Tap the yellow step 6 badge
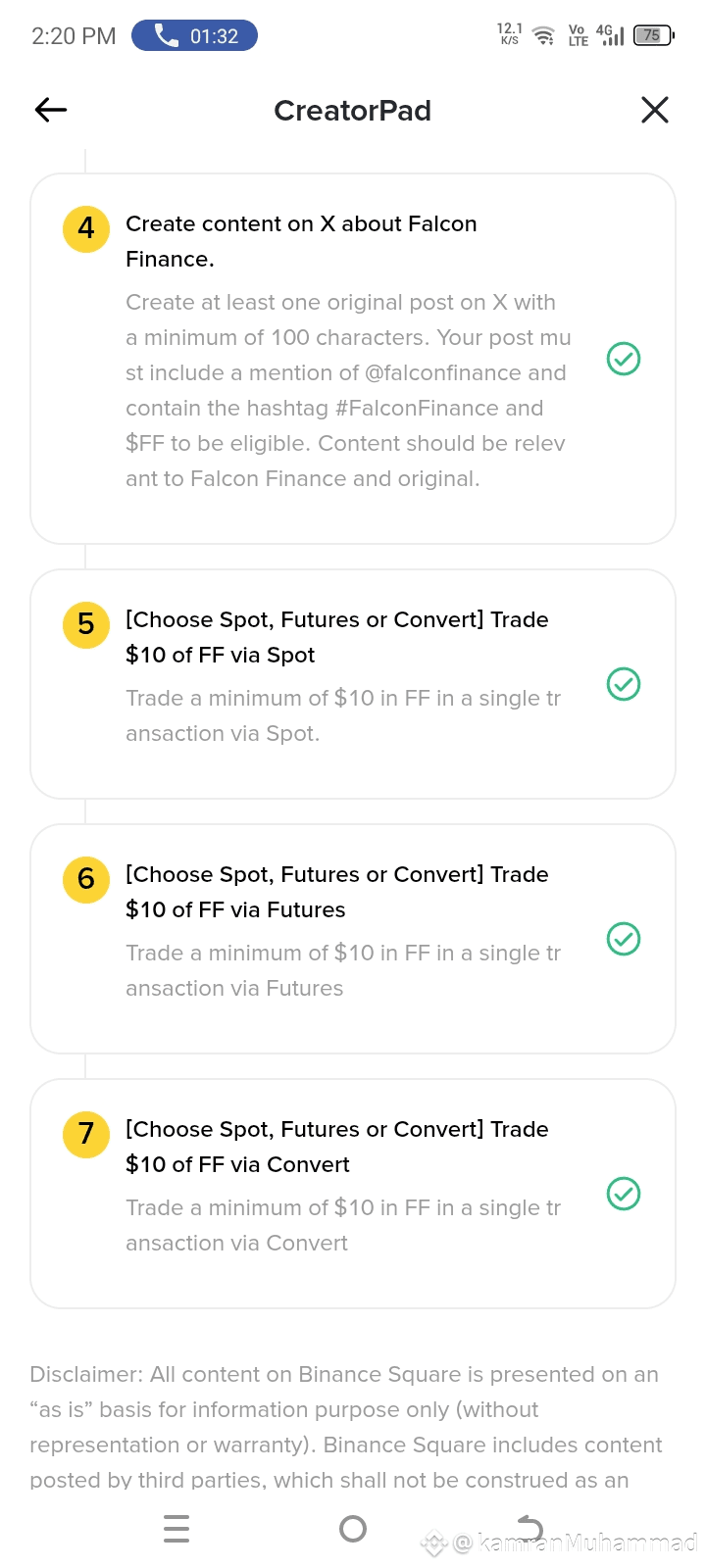 click(x=86, y=879)
